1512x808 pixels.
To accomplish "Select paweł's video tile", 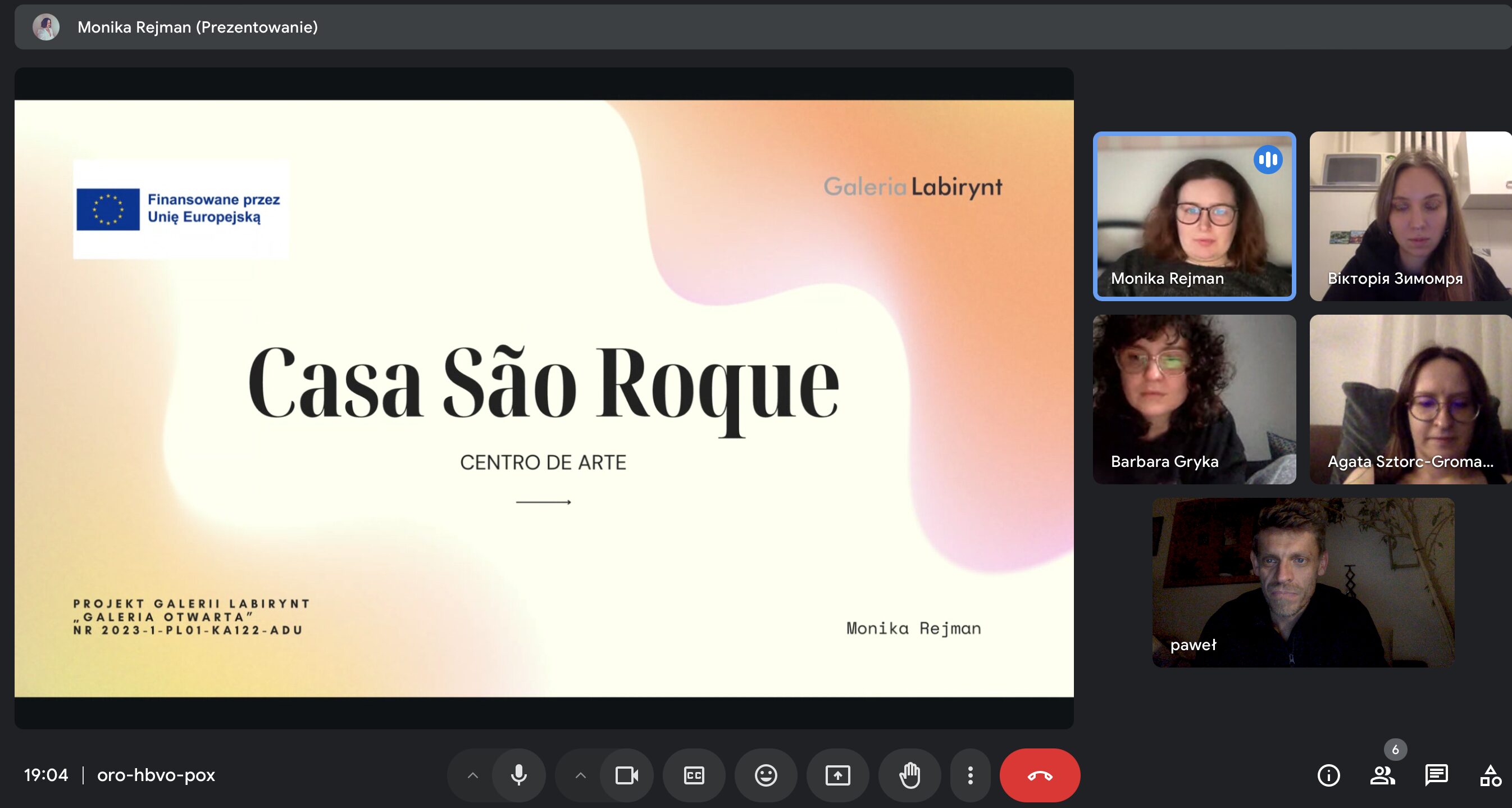I will tap(1303, 583).
